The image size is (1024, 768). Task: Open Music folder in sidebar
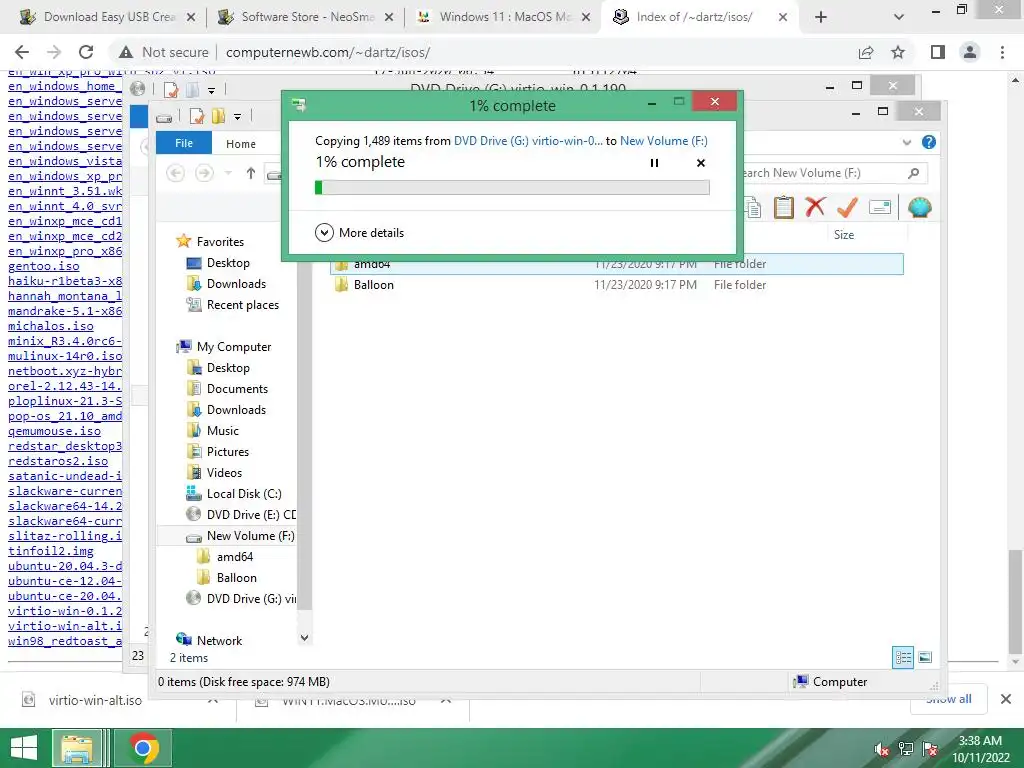[x=223, y=430]
